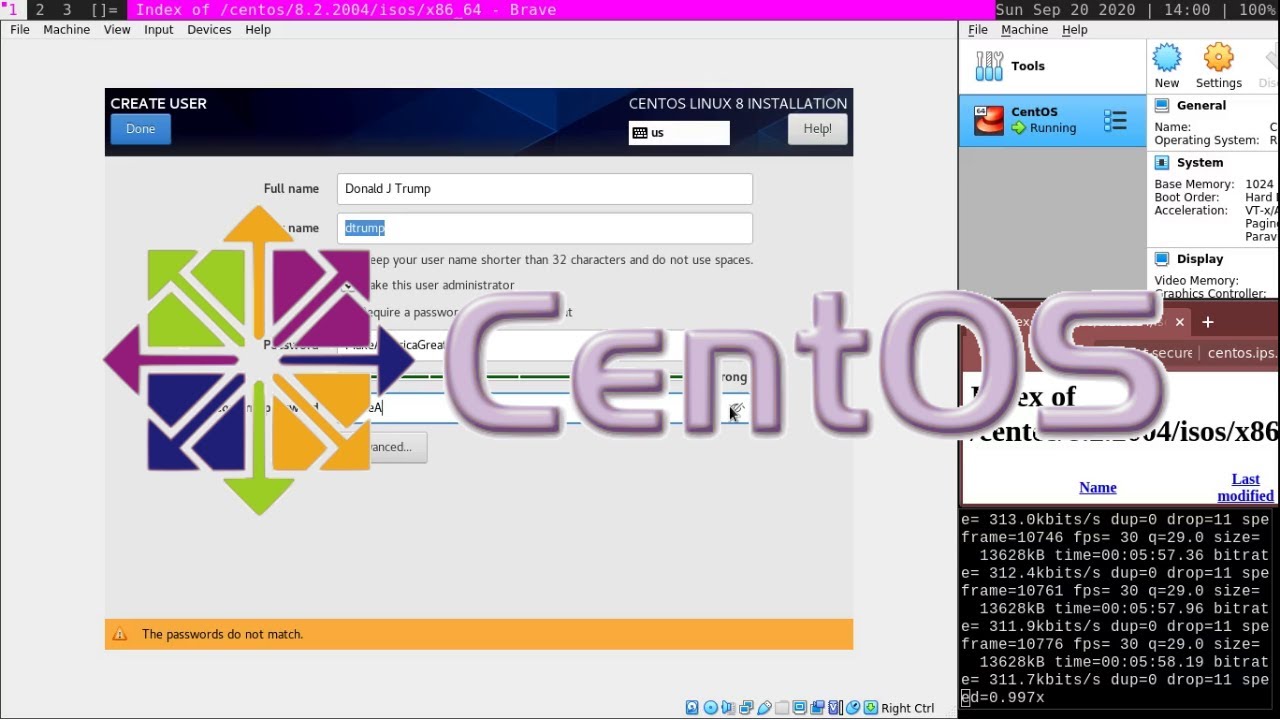Open Input menu in the VM window
This screenshot has height=720, width=1280.
(x=159, y=30)
